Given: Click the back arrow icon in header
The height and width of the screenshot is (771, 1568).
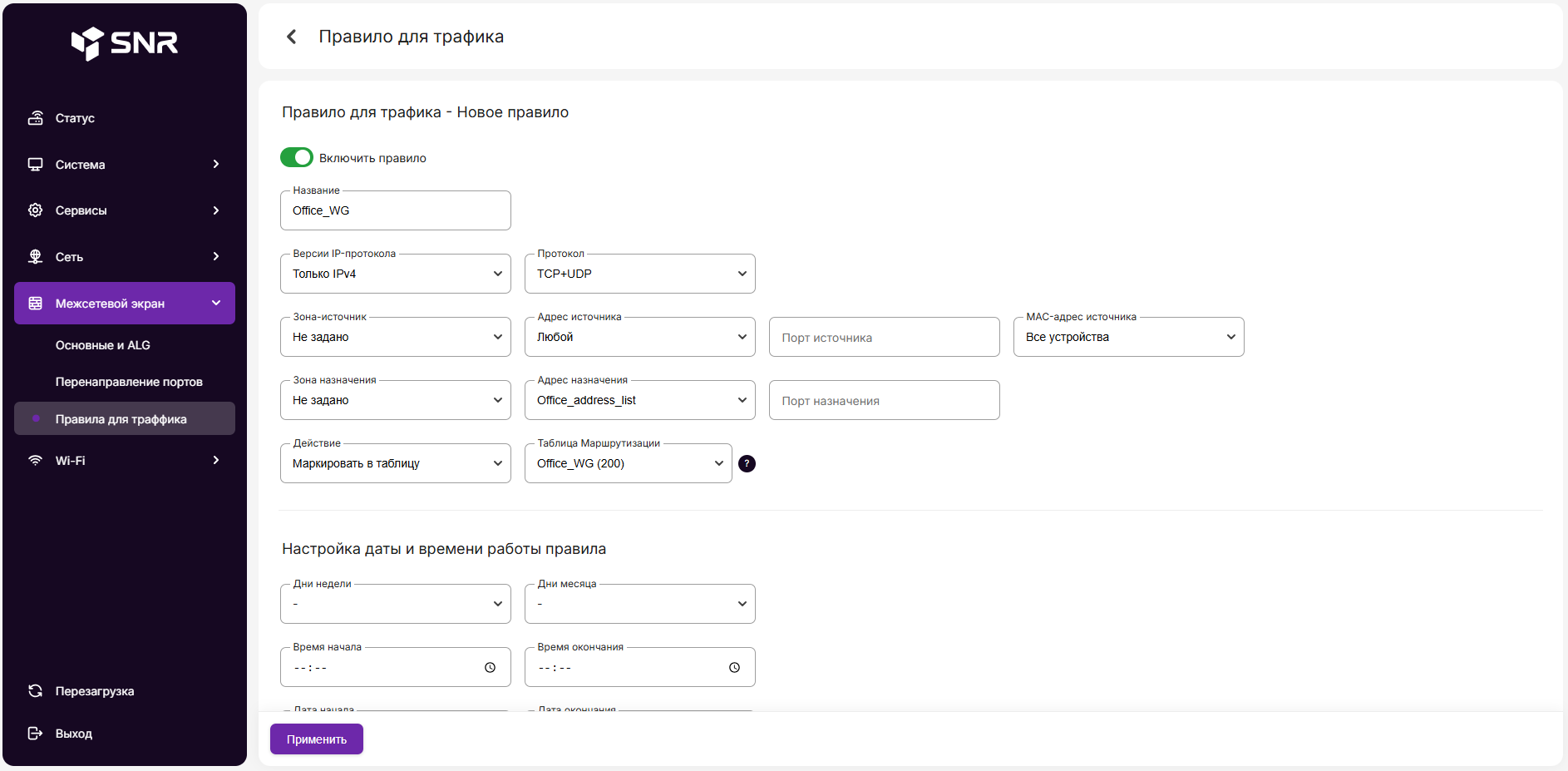Looking at the screenshot, I should click(292, 37).
